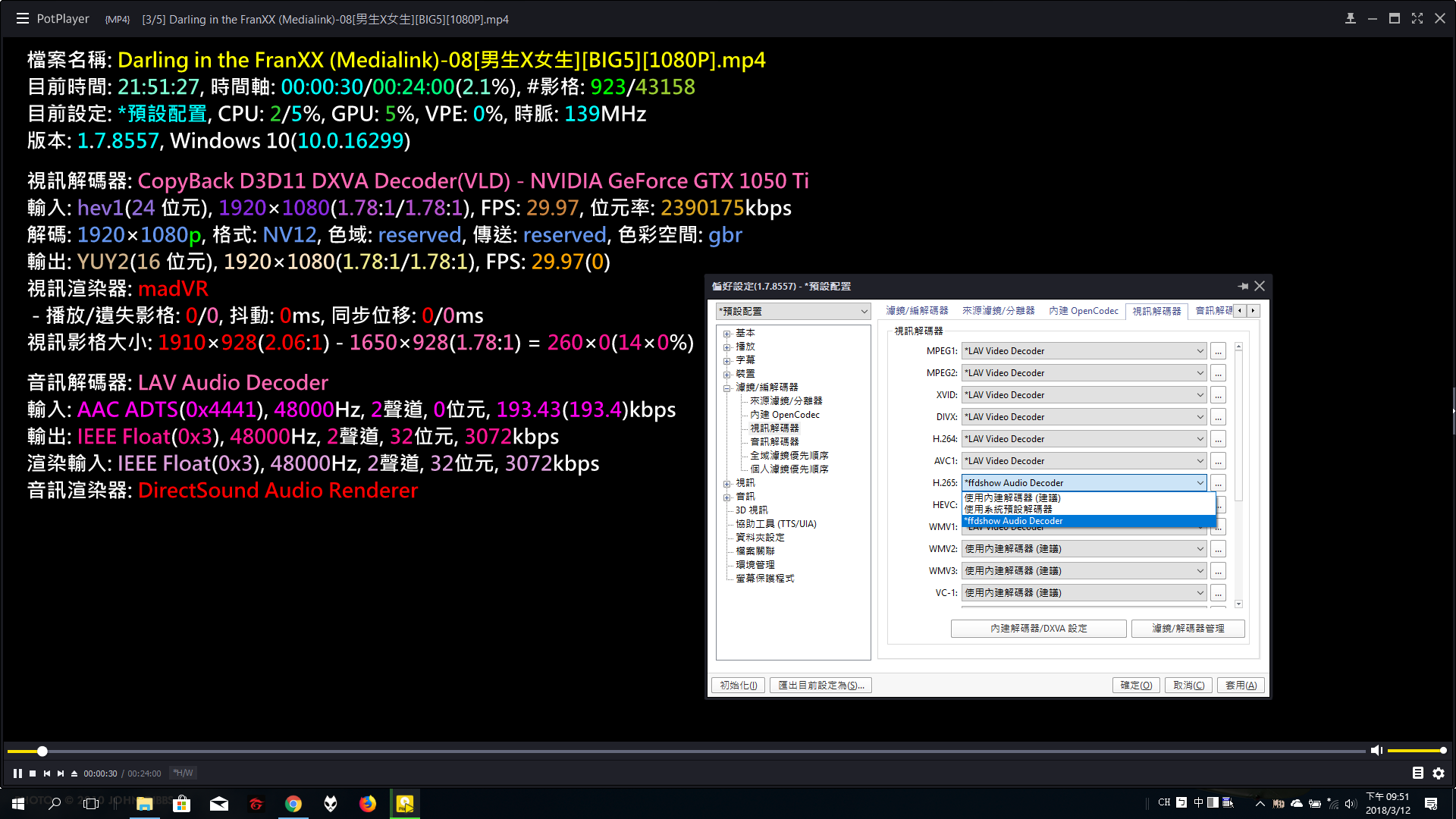1456x819 pixels.
Task: Choose ffdshow Audio Decoder in H.265 list
Action: pos(1089,521)
